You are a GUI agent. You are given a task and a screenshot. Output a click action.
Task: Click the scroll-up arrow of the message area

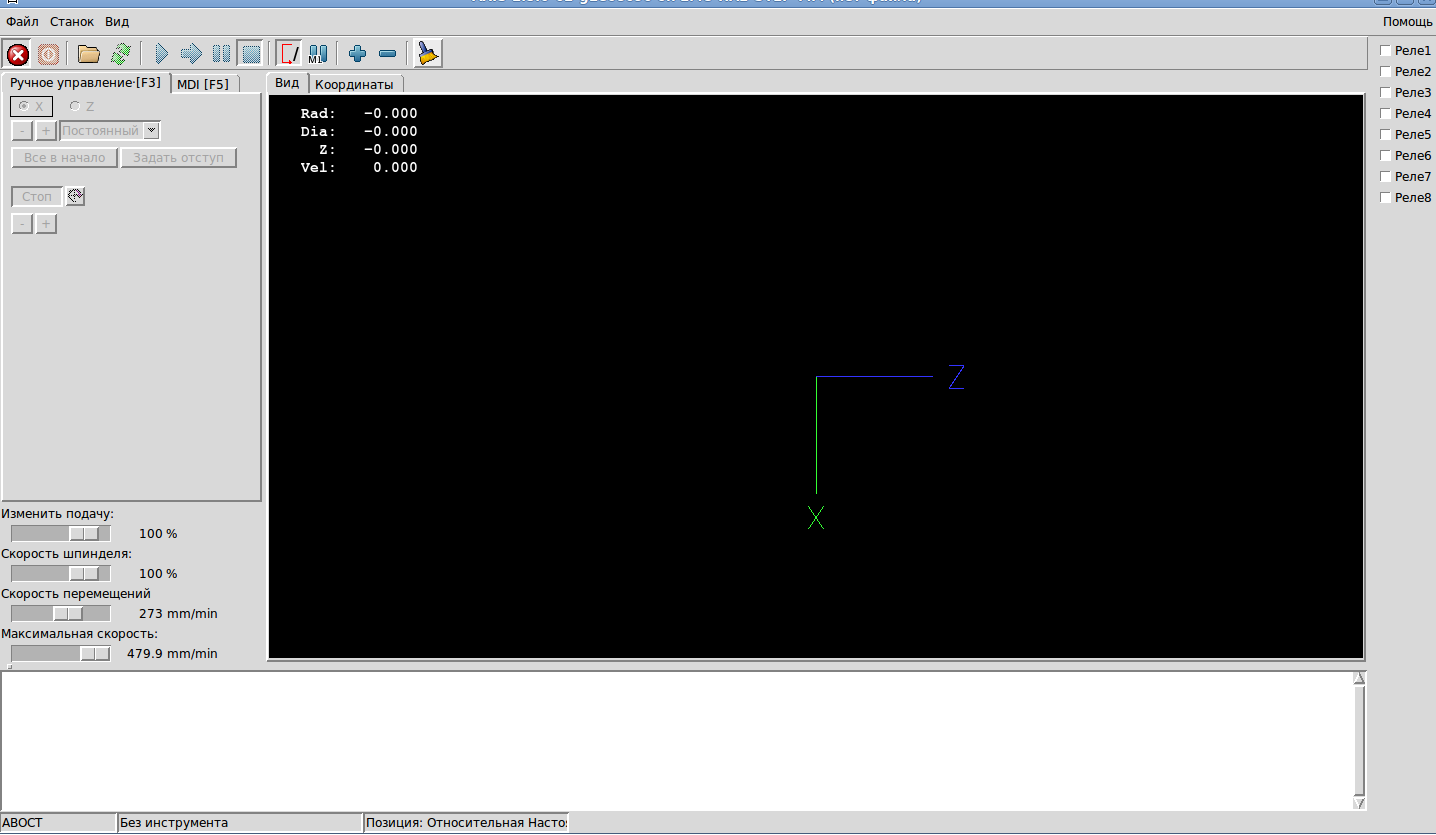click(x=1359, y=679)
